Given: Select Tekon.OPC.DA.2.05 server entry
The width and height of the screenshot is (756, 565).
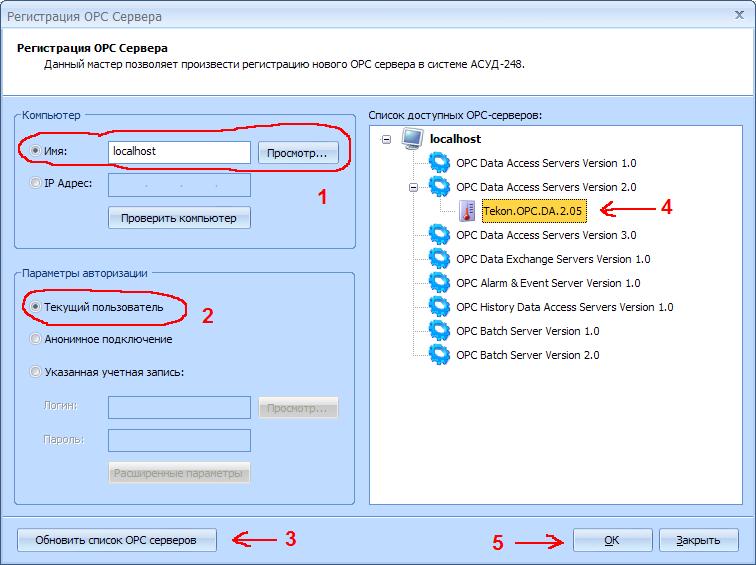Looking at the screenshot, I should [x=532, y=211].
